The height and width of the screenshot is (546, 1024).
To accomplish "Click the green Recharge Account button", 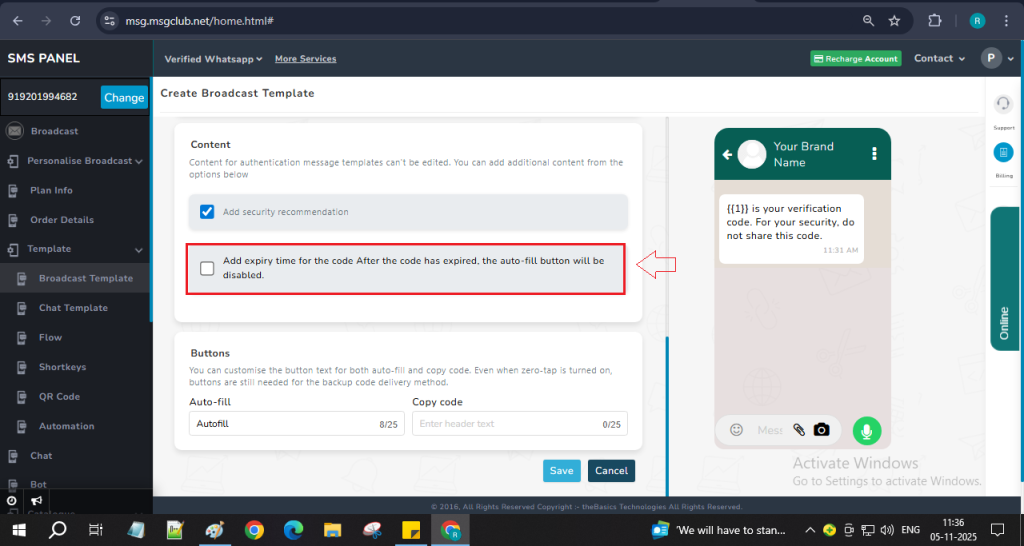I will point(855,59).
